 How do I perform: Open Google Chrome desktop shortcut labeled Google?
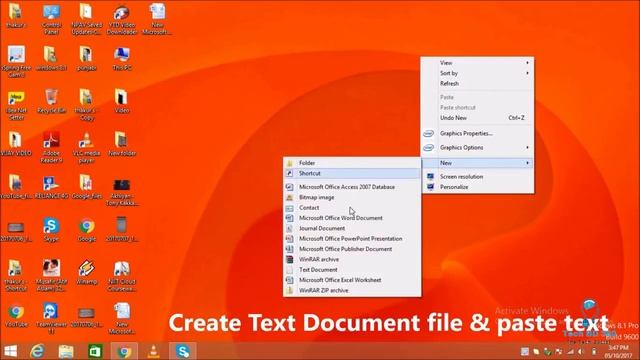click(x=86, y=230)
